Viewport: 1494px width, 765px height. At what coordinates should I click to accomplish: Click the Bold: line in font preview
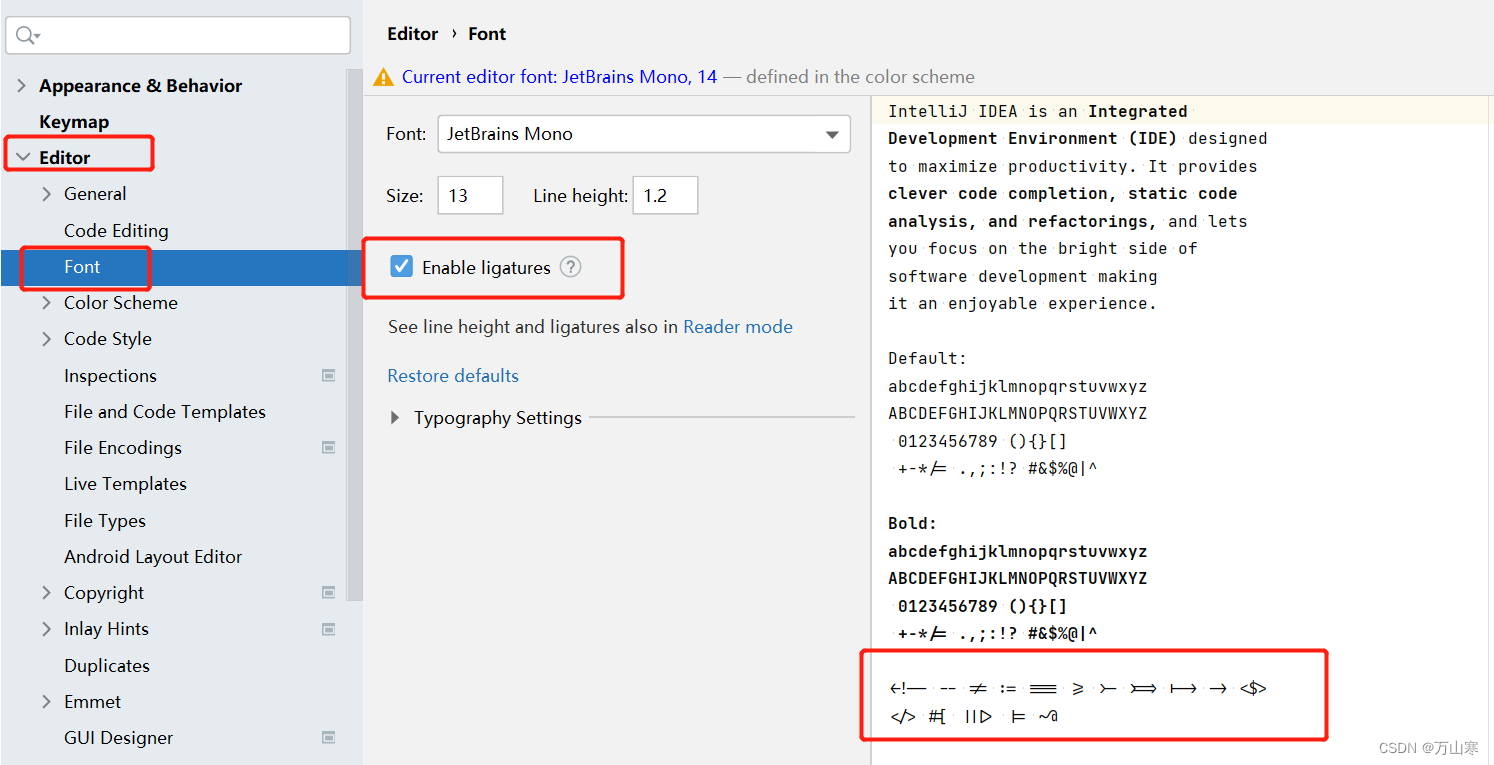(912, 524)
